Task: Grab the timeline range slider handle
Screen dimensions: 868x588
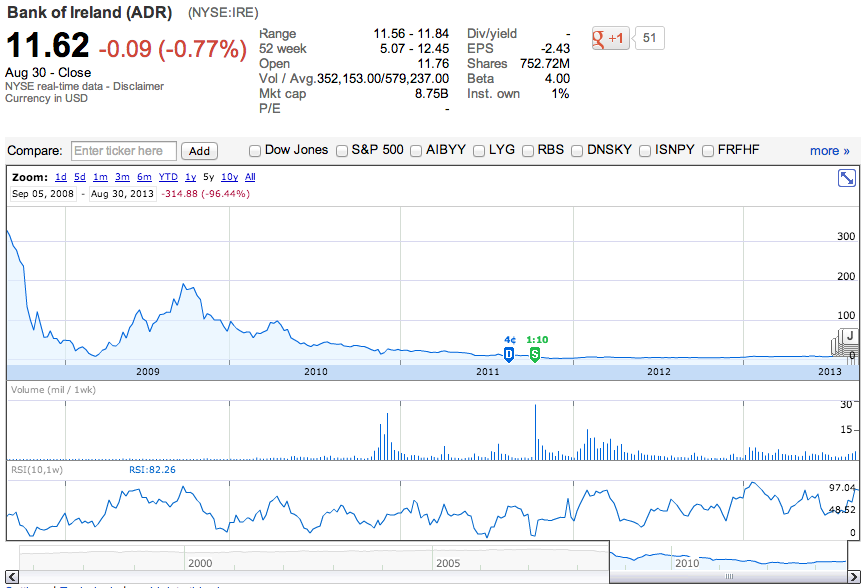Action: coord(728,576)
